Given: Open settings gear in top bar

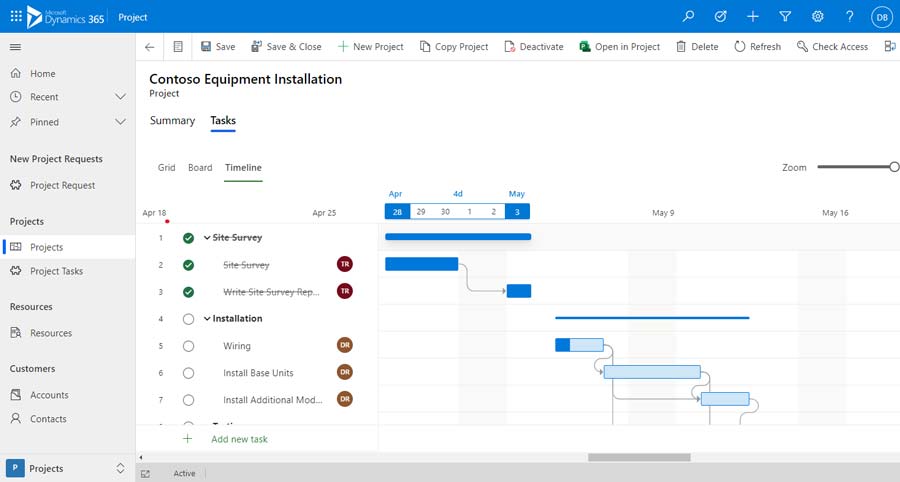Looking at the screenshot, I should click(x=817, y=17).
